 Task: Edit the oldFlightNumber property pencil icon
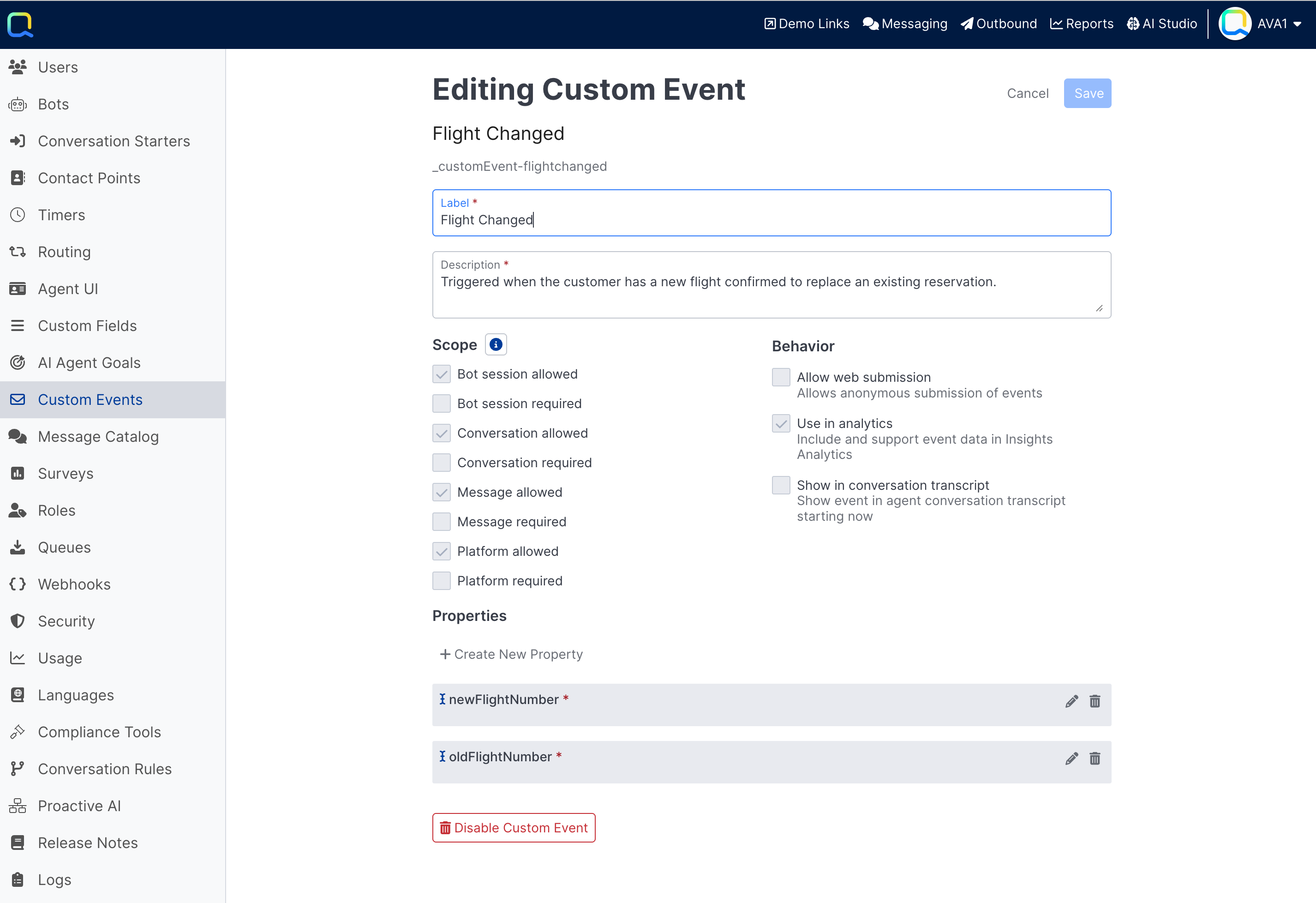(x=1071, y=759)
